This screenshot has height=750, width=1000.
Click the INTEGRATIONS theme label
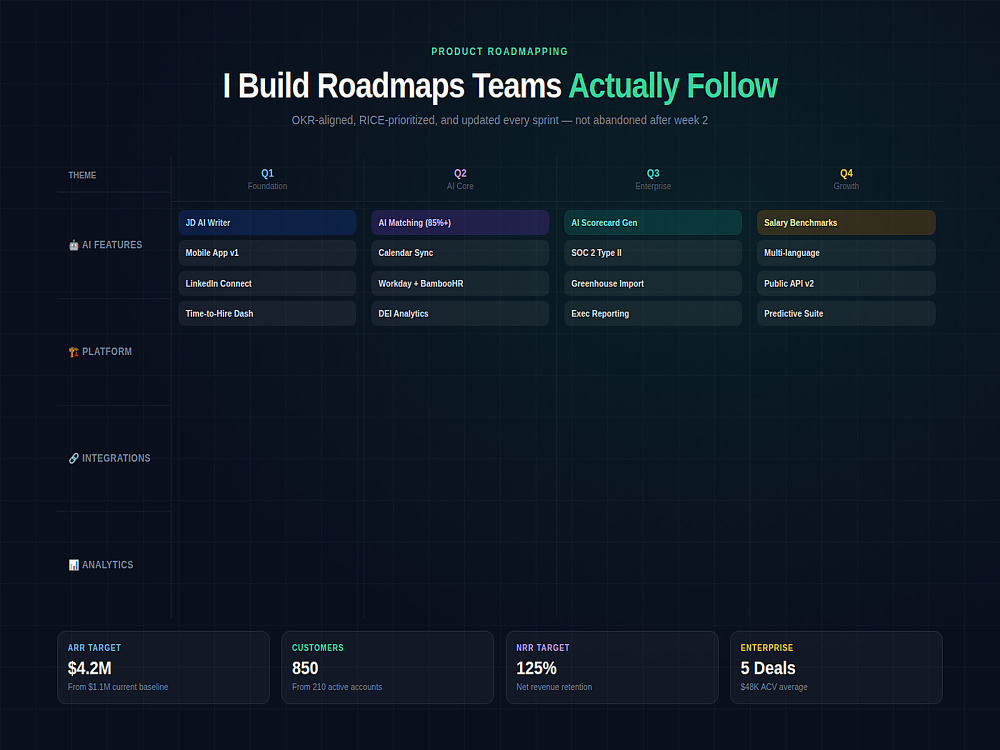tap(116, 458)
